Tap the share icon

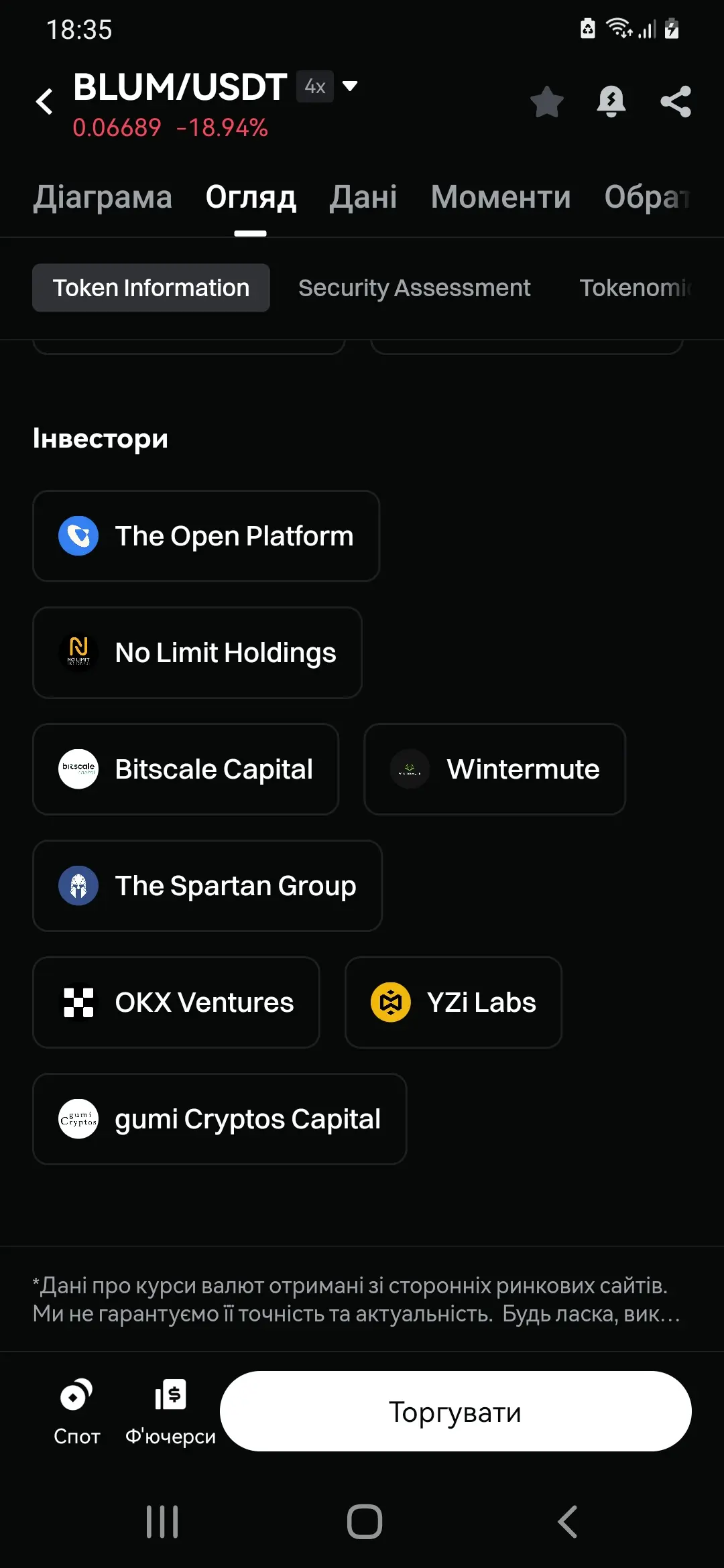[x=675, y=102]
